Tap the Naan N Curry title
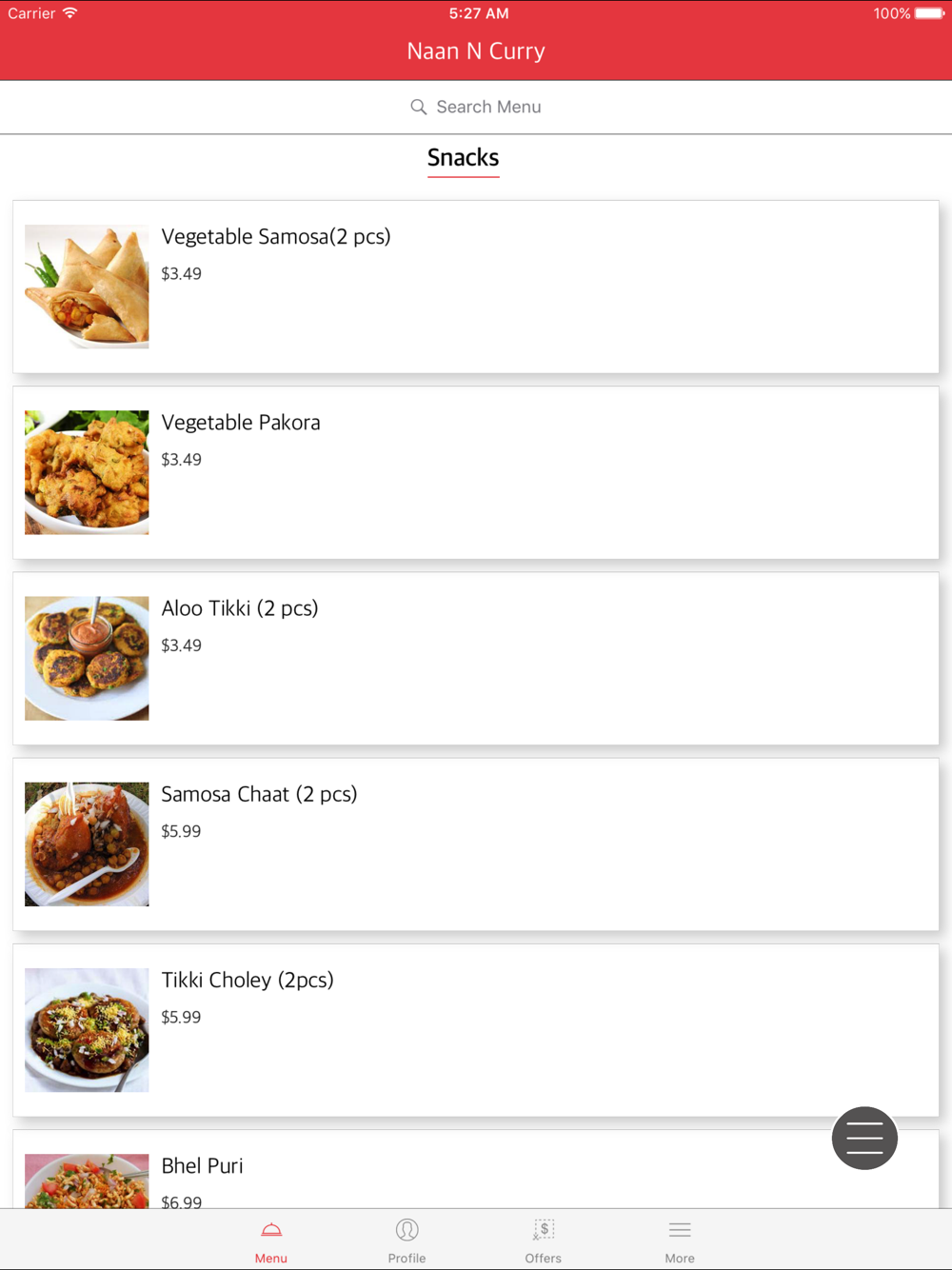 (x=476, y=51)
